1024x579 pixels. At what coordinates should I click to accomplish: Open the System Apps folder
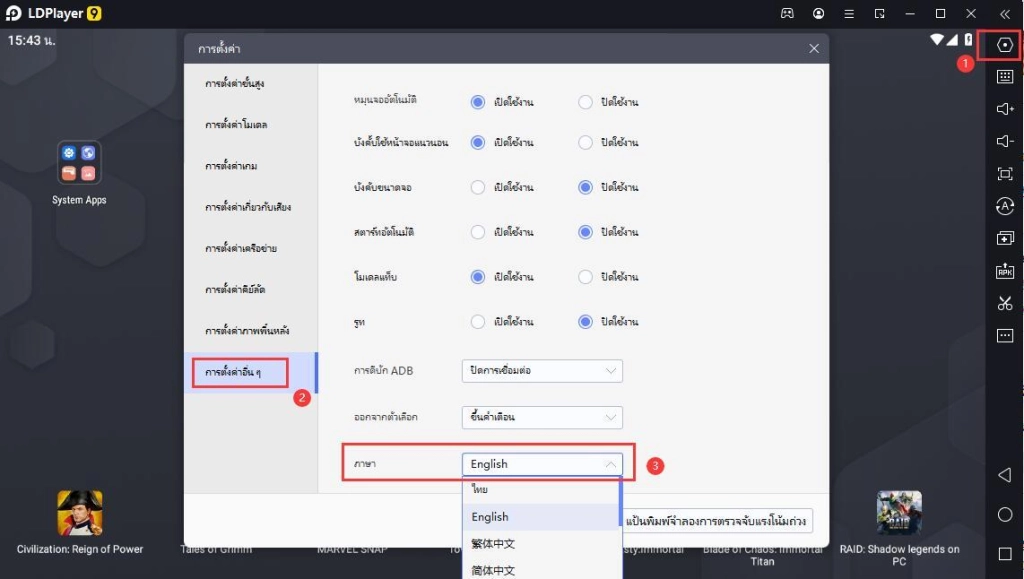79,163
